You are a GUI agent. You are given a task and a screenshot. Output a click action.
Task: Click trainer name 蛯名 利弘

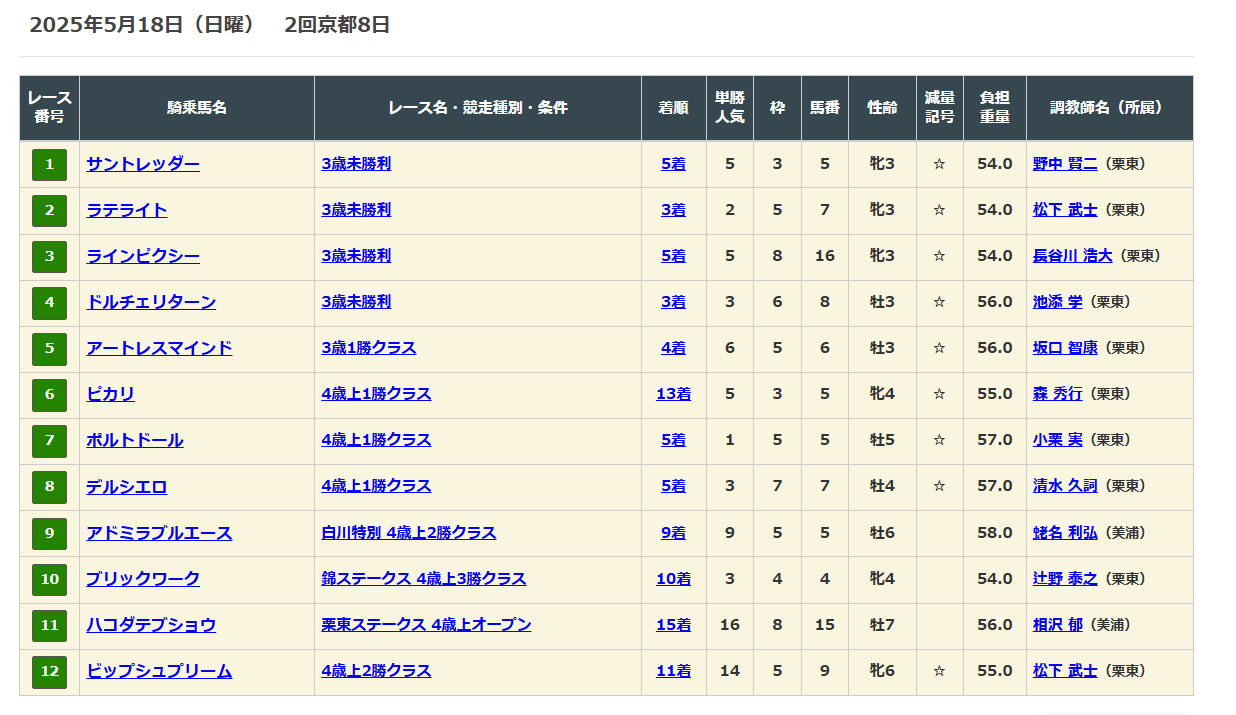1064,533
